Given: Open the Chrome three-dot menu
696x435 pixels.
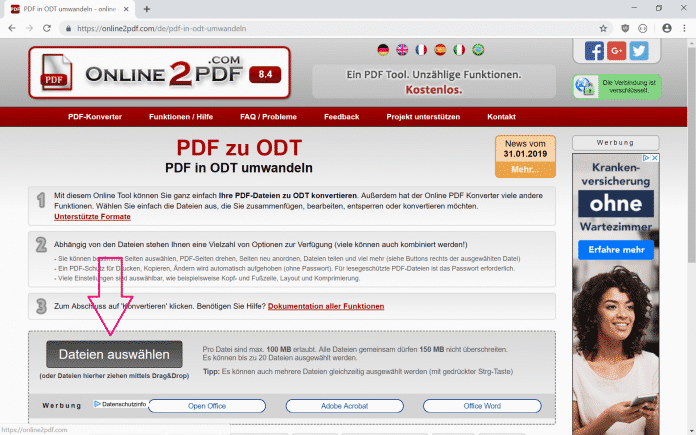Looking at the screenshot, I should click(x=683, y=28).
